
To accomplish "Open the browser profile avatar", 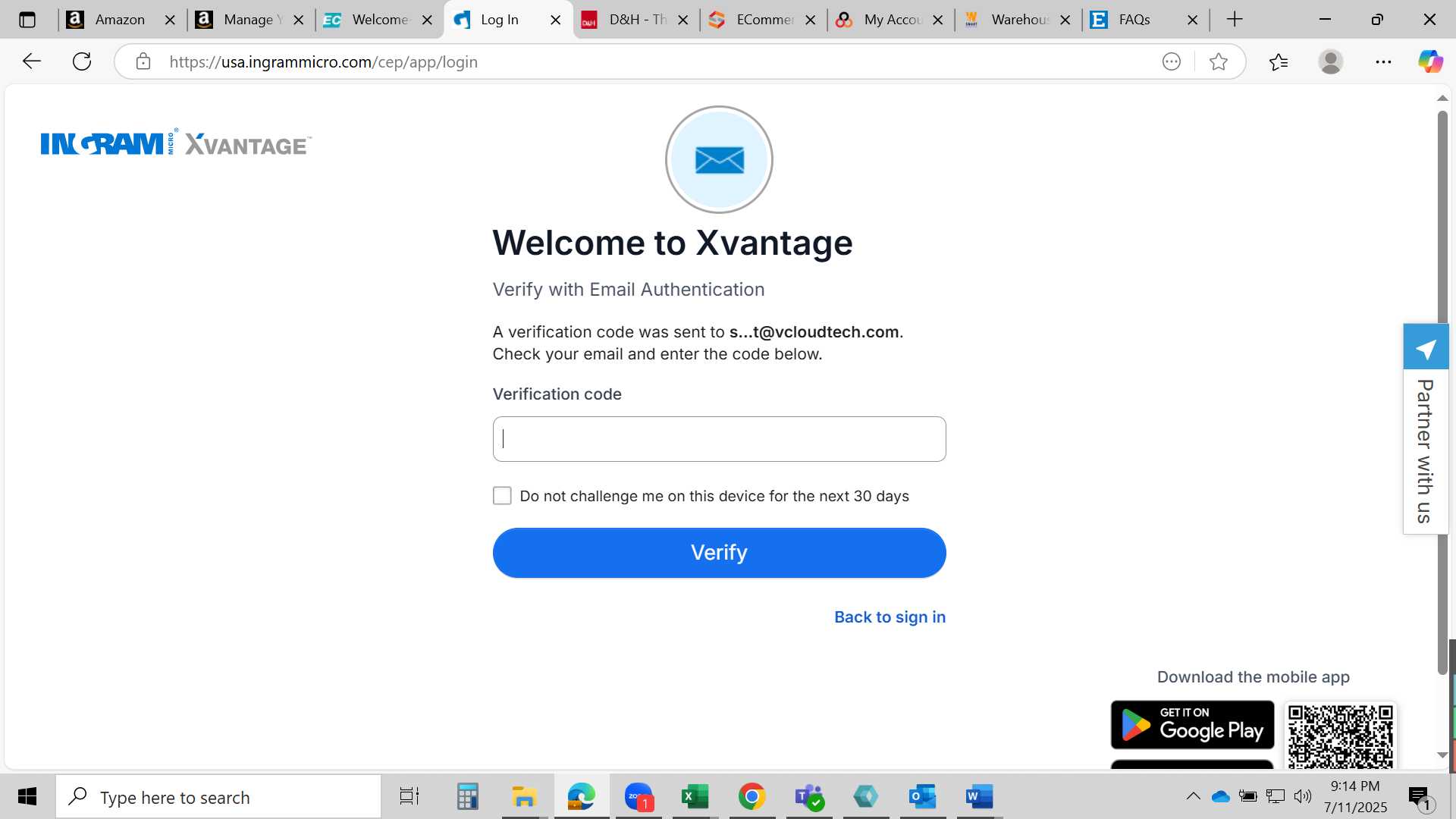I will 1331,61.
